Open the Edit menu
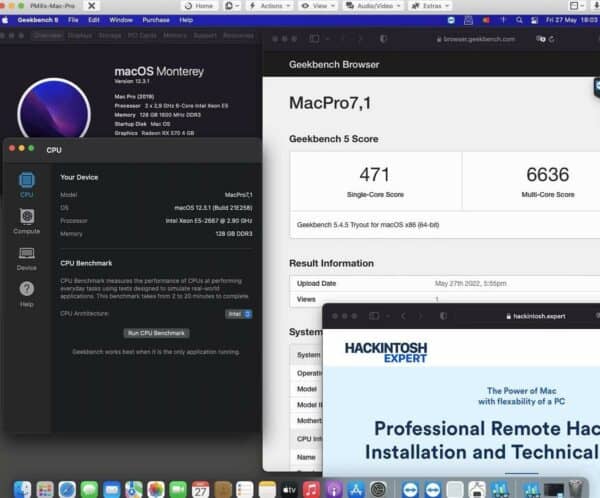600x498 pixels. pos(93,20)
